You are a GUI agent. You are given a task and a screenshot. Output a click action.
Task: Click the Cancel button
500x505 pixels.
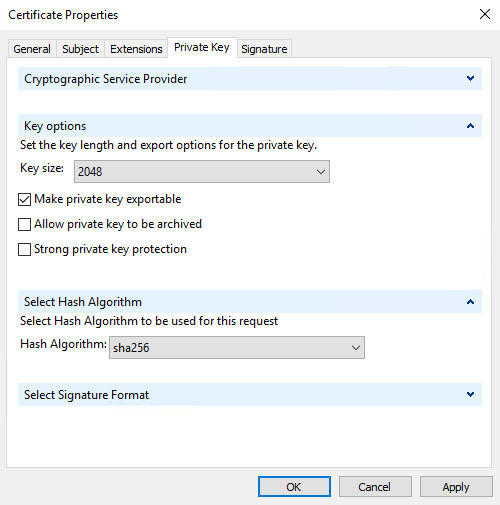click(375, 487)
